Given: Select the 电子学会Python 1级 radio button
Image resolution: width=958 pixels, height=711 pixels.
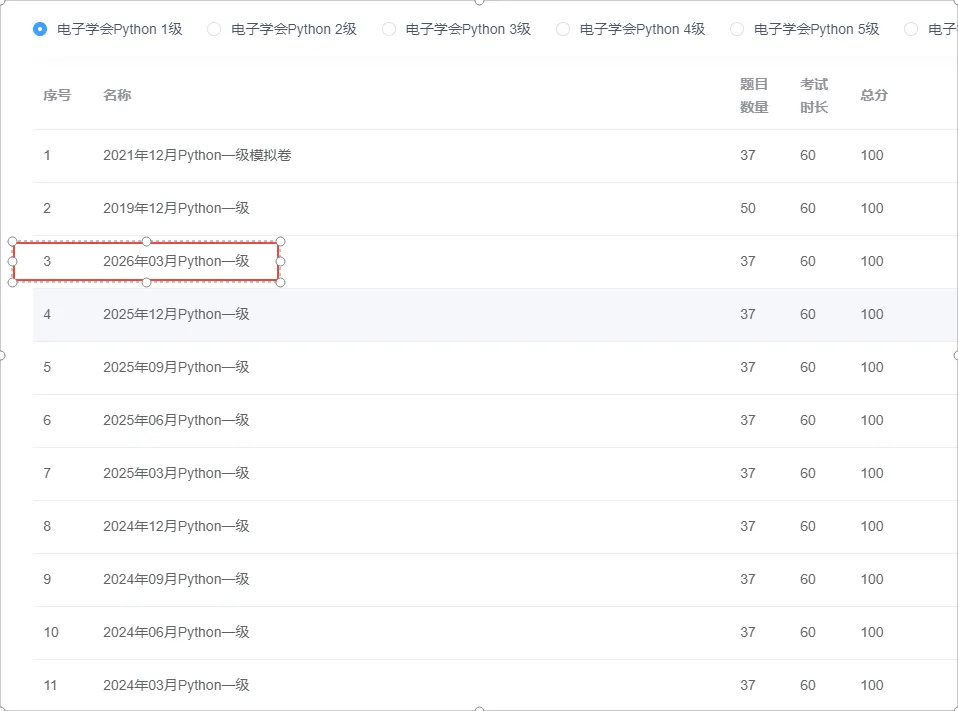Looking at the screenshot, I should 40,29.
